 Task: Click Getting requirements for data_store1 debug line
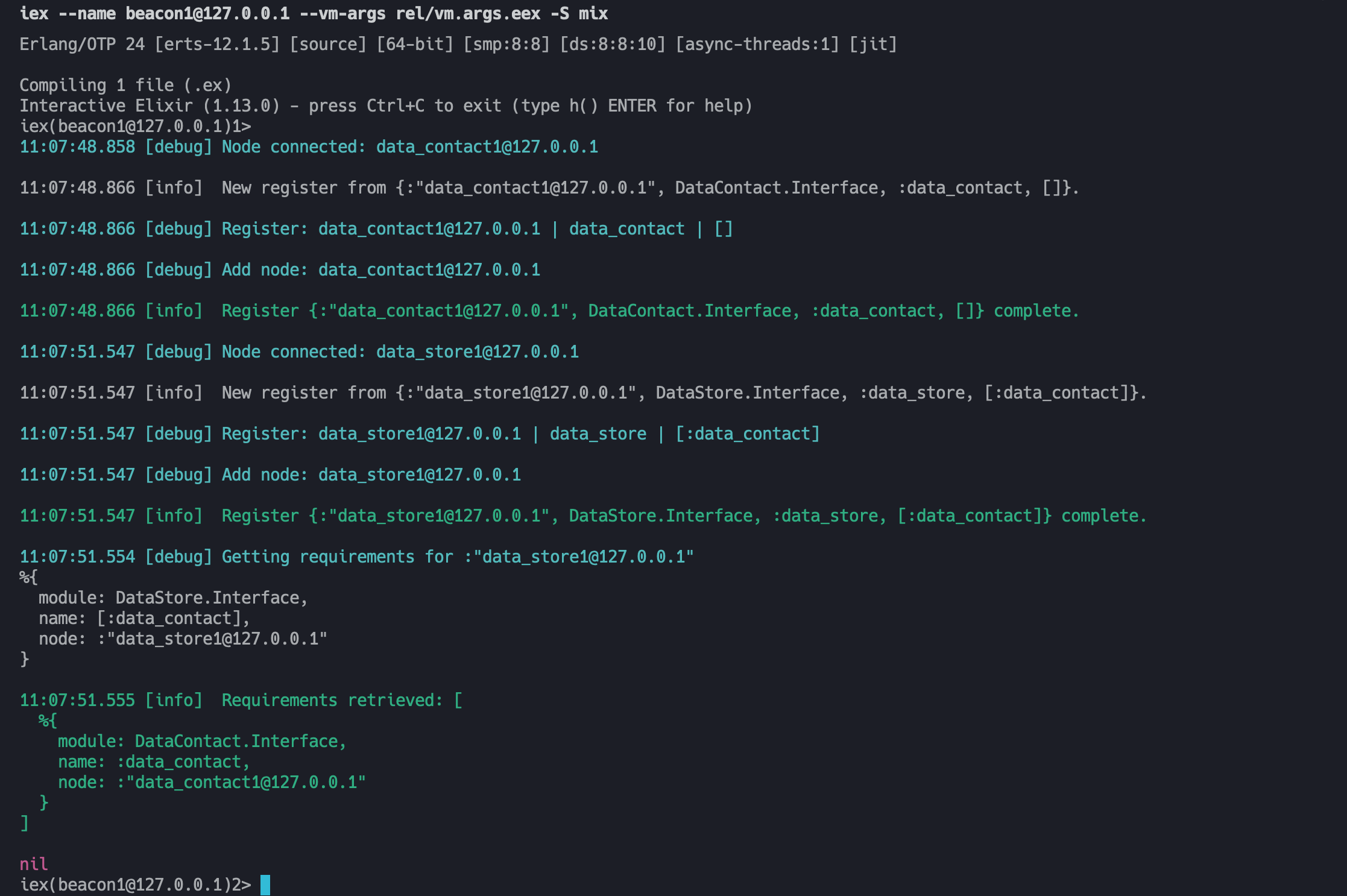point(357,557)
